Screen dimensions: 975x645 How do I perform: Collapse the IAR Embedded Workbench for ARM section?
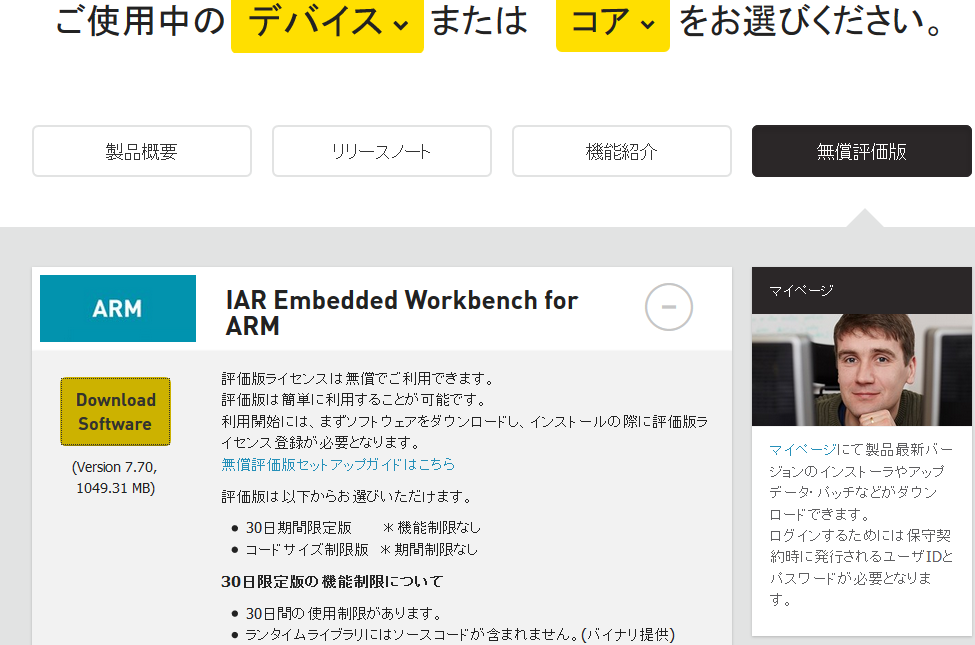pyautogui.click(x=668, y=307)
